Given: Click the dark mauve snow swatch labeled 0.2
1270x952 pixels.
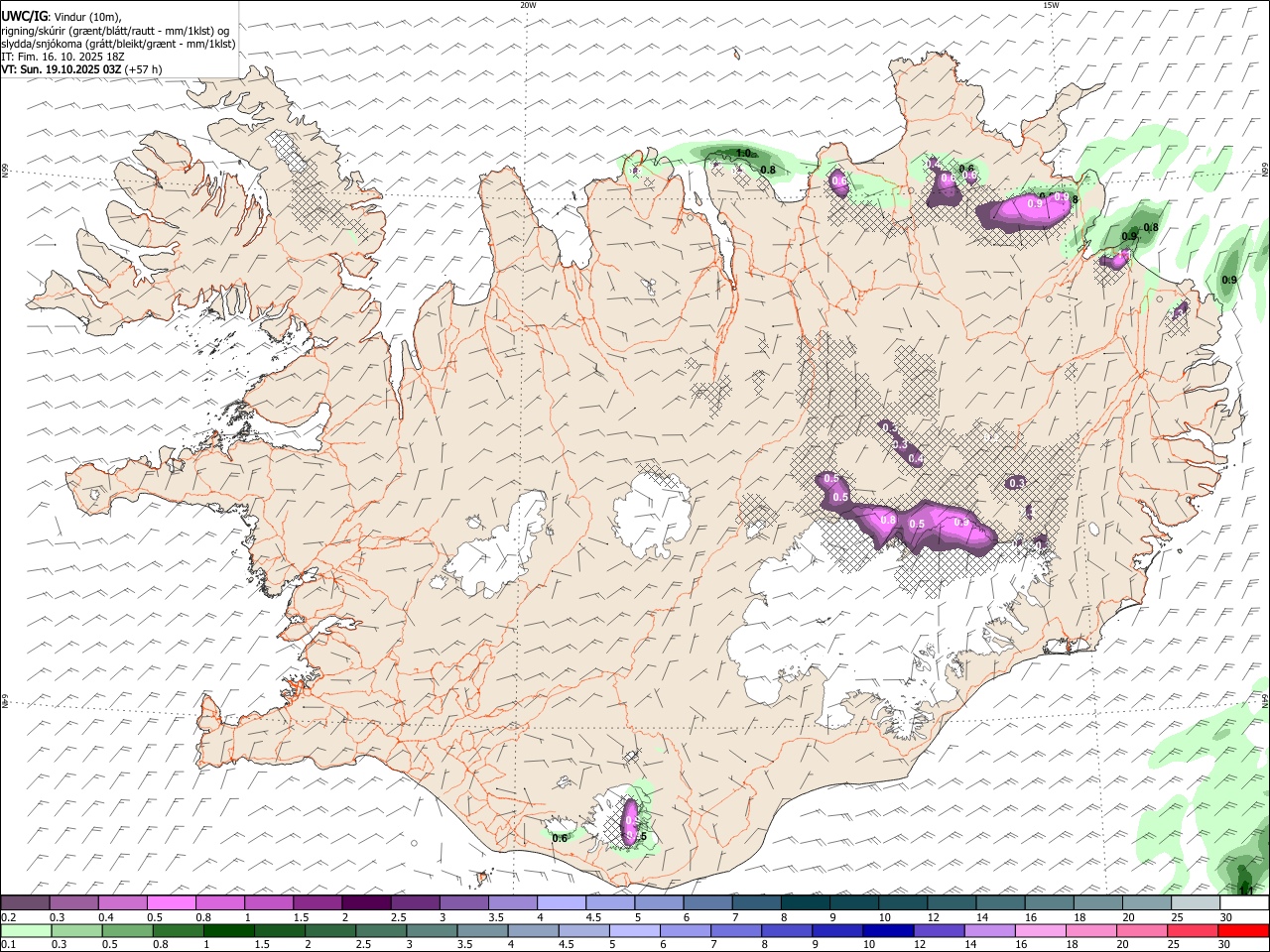Looking at the screenshot, I should 25,902.
